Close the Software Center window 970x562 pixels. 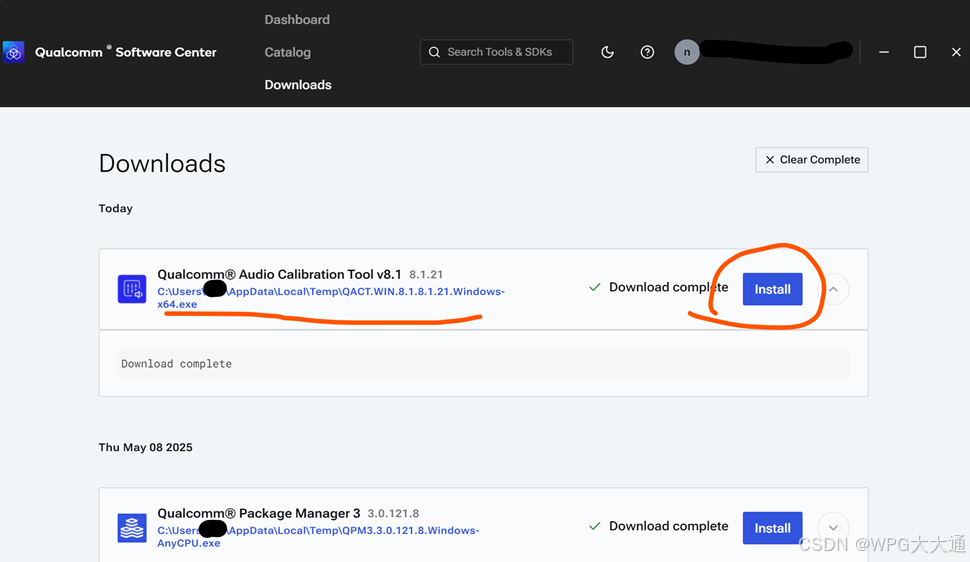coord(956,52)
